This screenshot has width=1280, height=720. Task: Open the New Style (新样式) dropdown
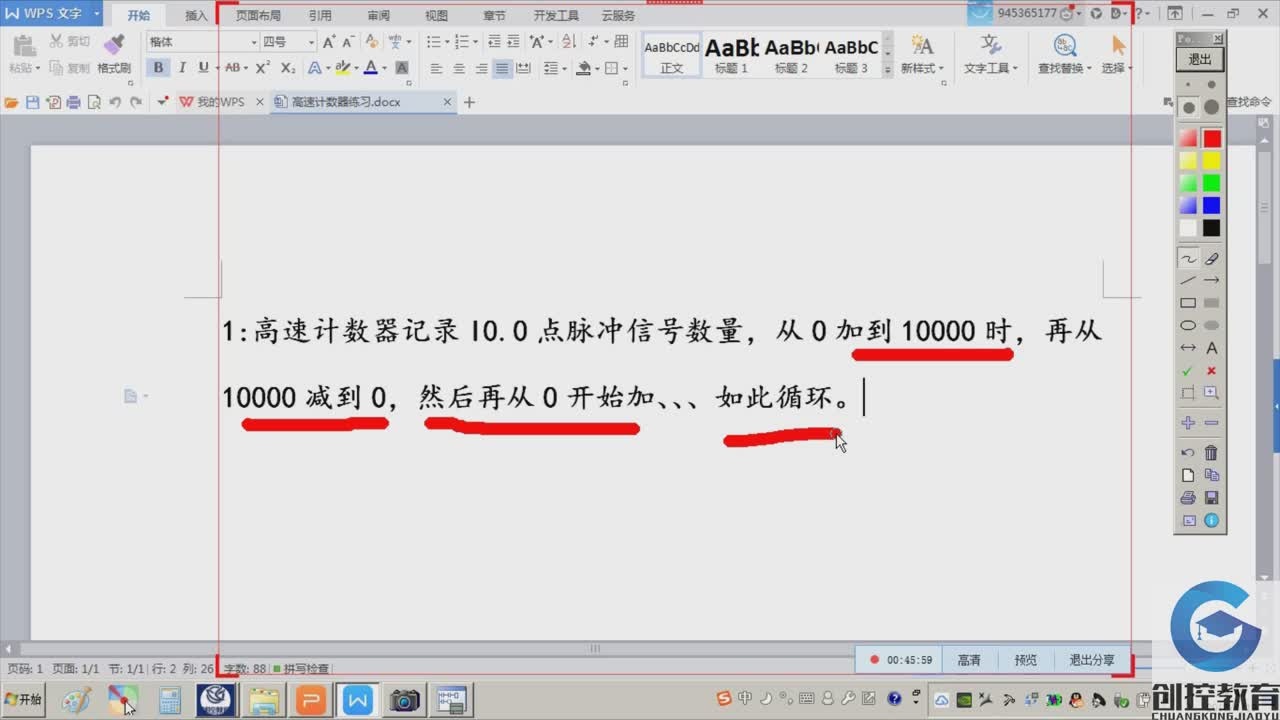pyautogui.click(x=922, y=68)
